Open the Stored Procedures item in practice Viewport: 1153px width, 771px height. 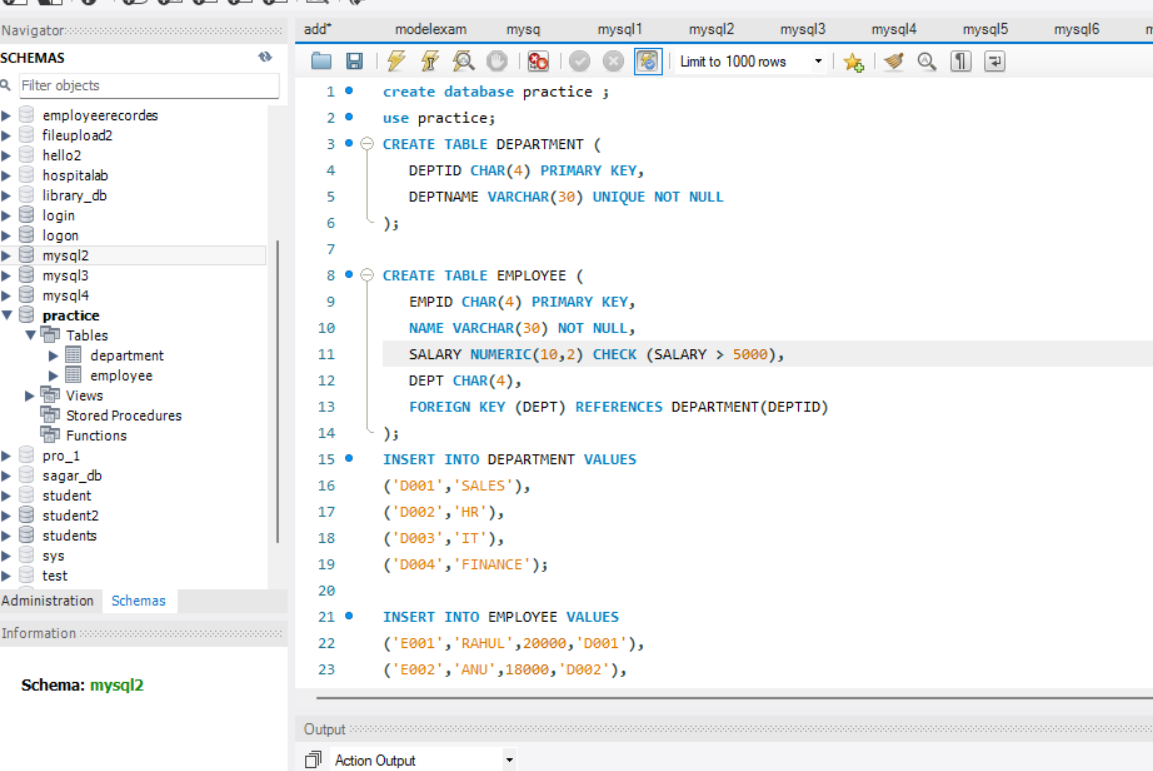[122, 415]
